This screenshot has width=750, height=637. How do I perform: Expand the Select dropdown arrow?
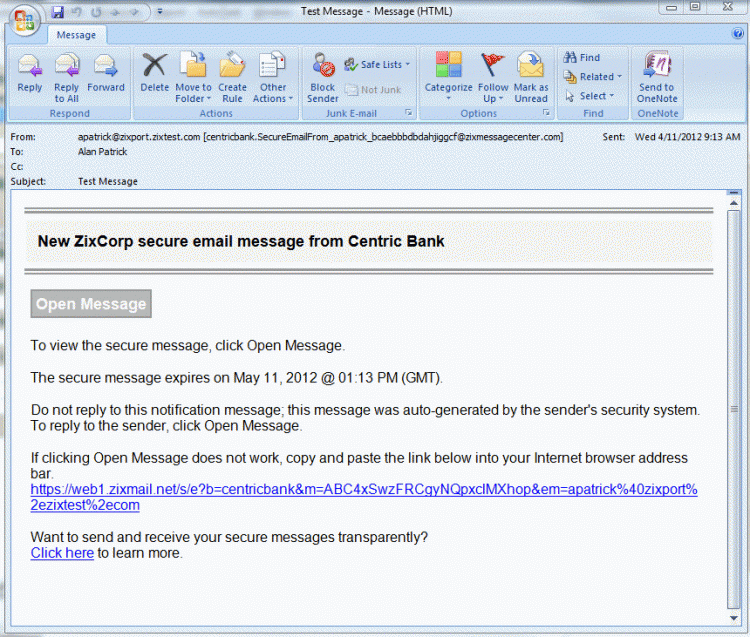click(611, 96)
